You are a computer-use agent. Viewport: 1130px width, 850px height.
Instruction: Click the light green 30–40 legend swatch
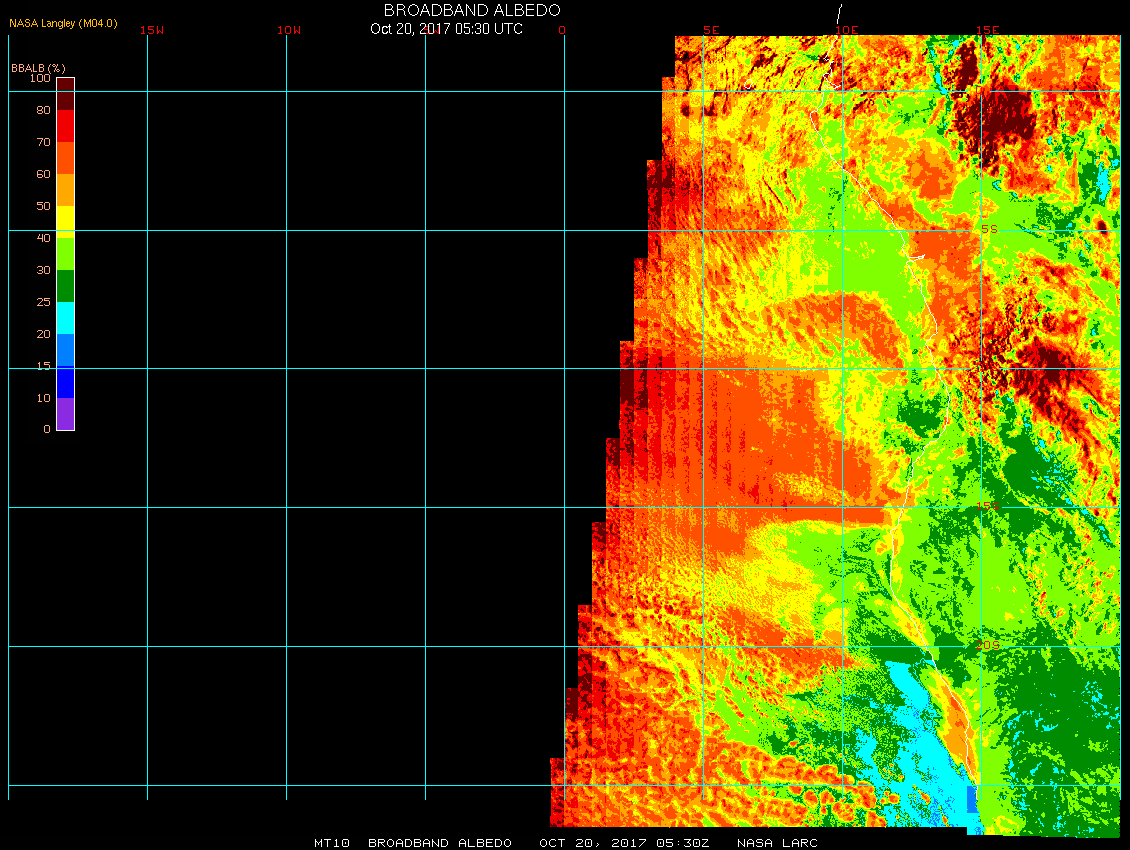(66, 254)
